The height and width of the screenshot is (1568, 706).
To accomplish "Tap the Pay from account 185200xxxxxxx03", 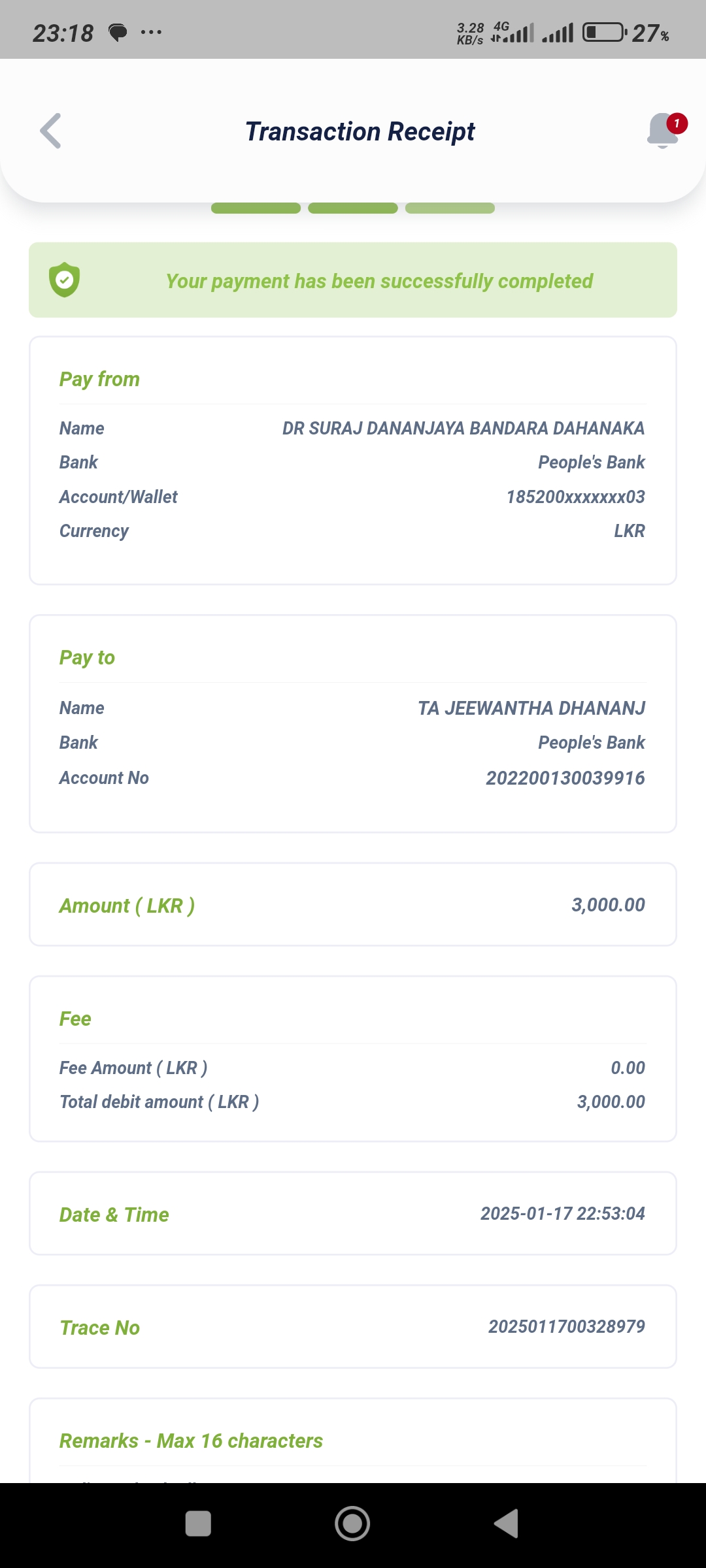I will point(575,497).
